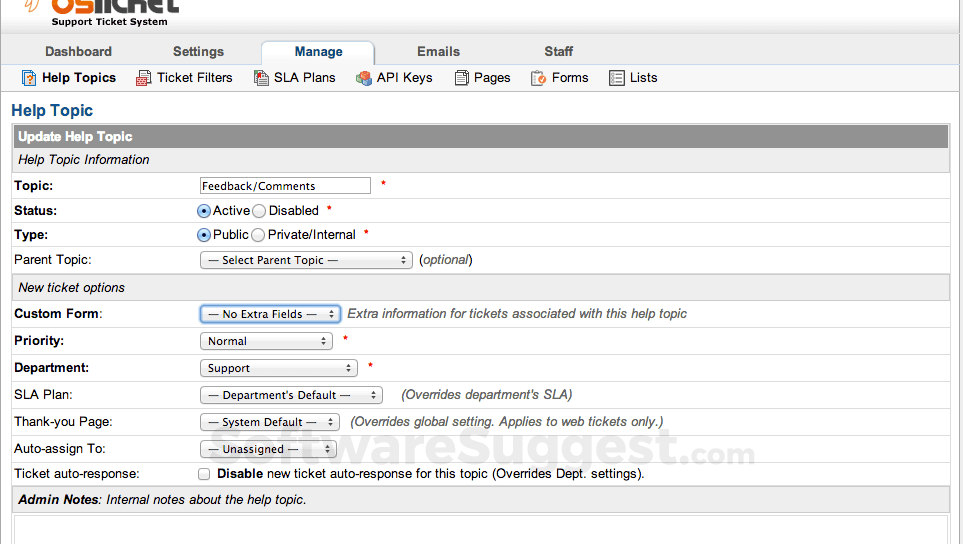Click the Topic name text field
The width and height of the screenshot is (963, 544).
click(x=285, y=186)
